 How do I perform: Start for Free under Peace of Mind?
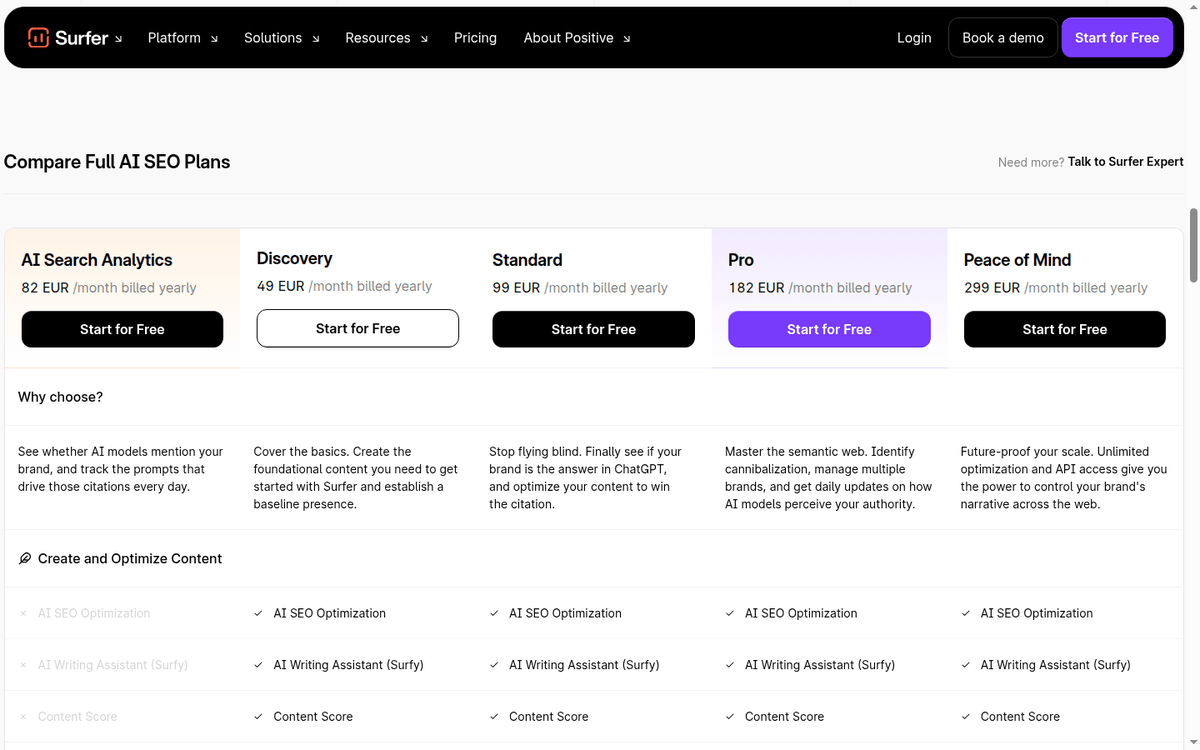(x=1065, y=329)
